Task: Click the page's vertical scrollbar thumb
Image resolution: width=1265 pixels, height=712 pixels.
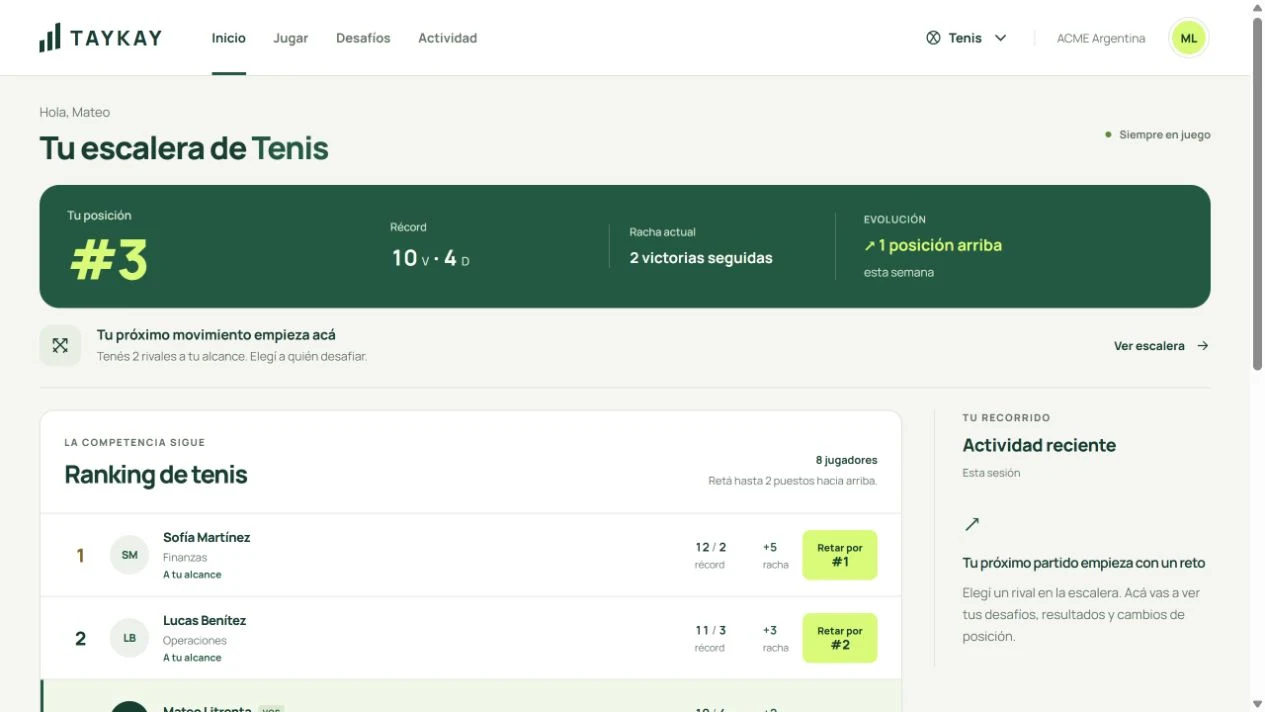Action: 1257,195
